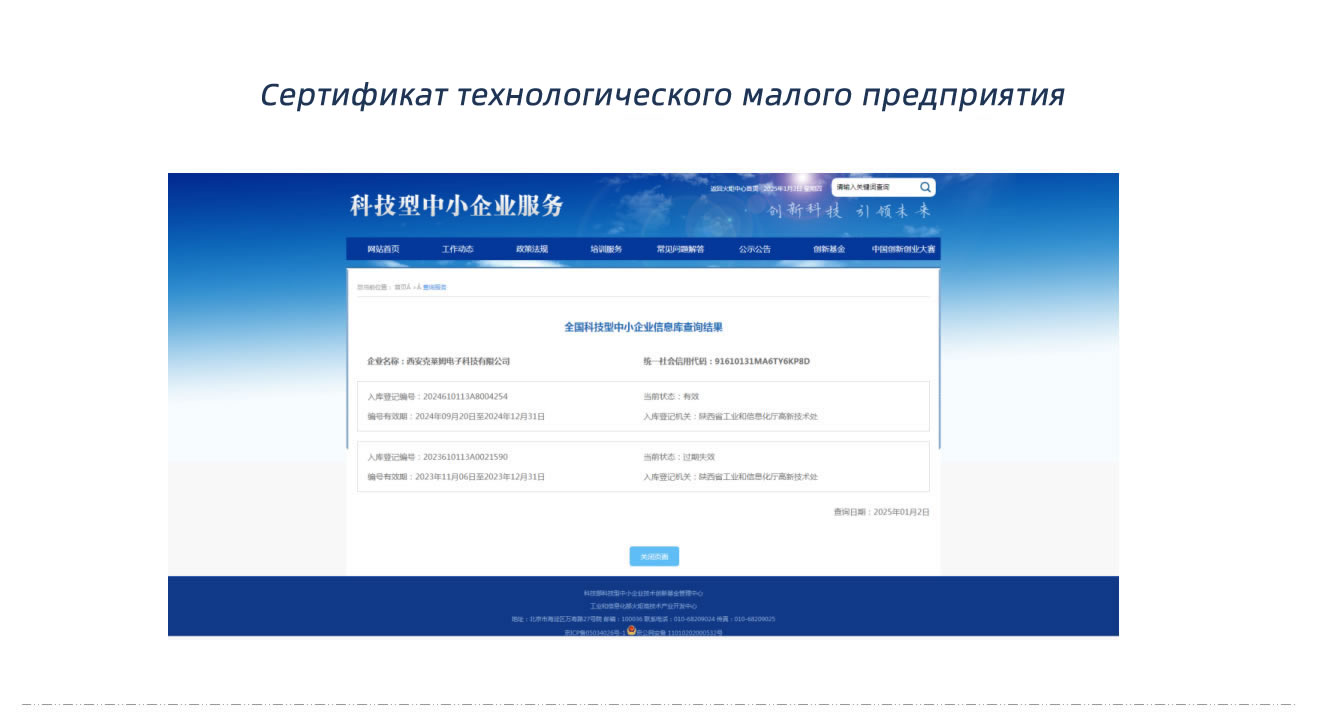
Task: Select the 工作动态 navigation item
Action: click(x=458, y=249)
